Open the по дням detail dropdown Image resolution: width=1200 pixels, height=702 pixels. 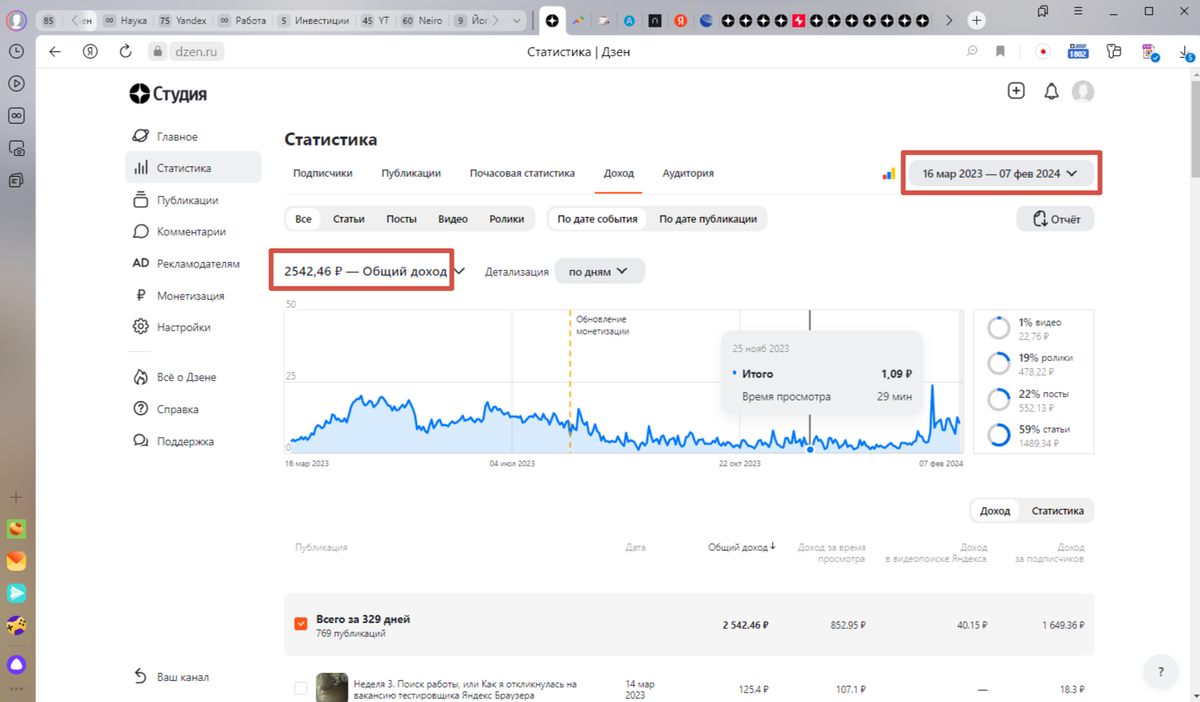(x=599, y=271)
